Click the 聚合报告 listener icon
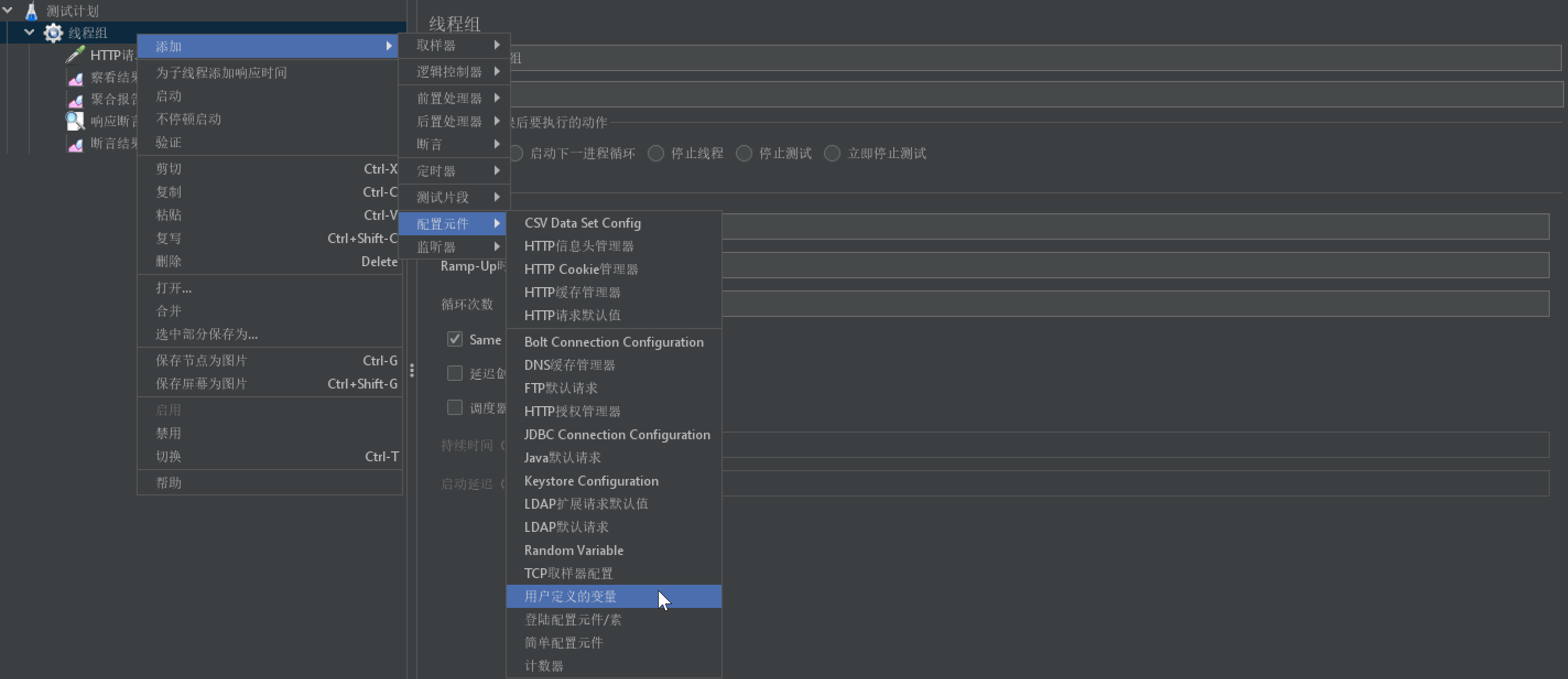The width and height of the screenshot is (1568, 679). [x=75, y=98]
